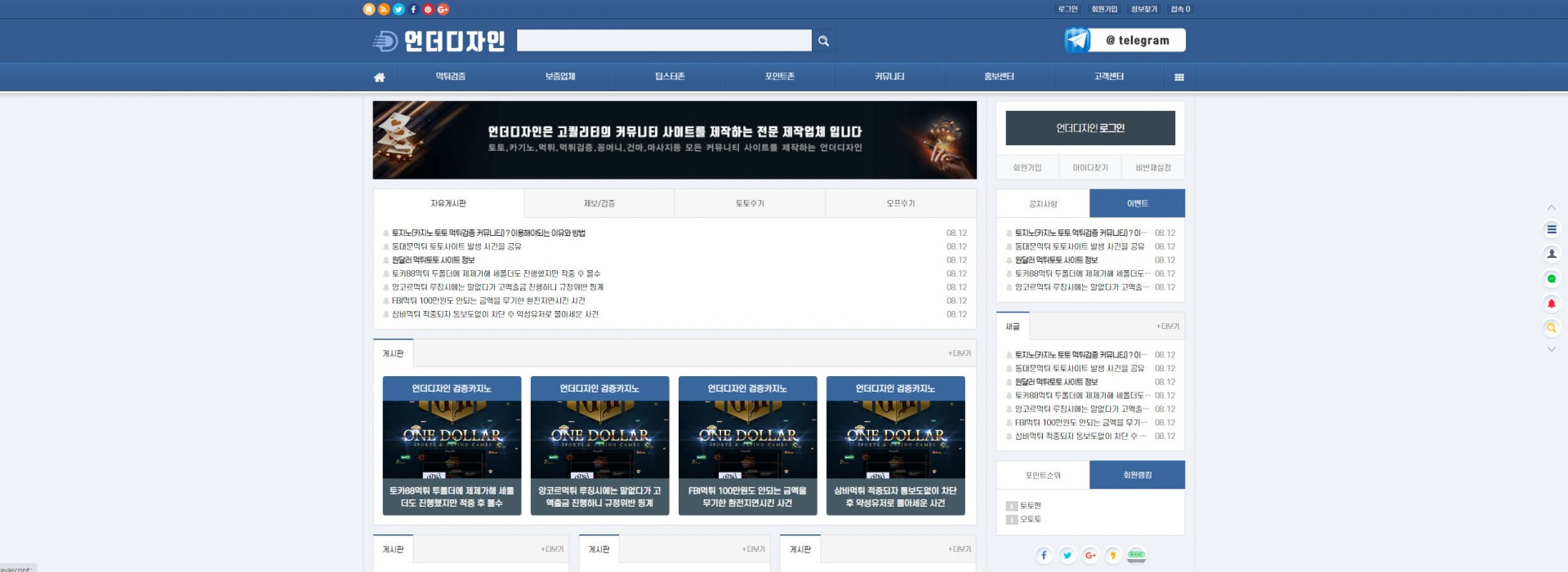Open post 원달러 먹튀토토 사이트 정보 in main list
The image size is (1568, 572).
click(433, 260)
